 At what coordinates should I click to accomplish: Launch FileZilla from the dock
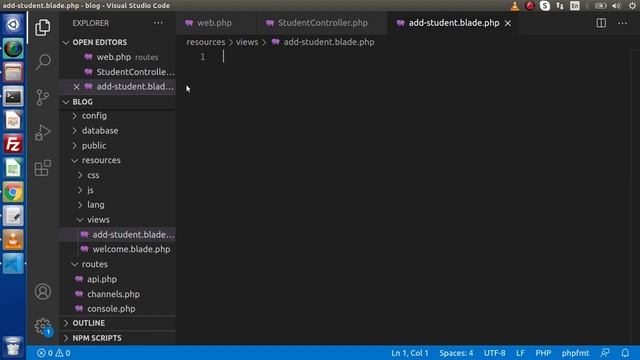tap(13, 144)
